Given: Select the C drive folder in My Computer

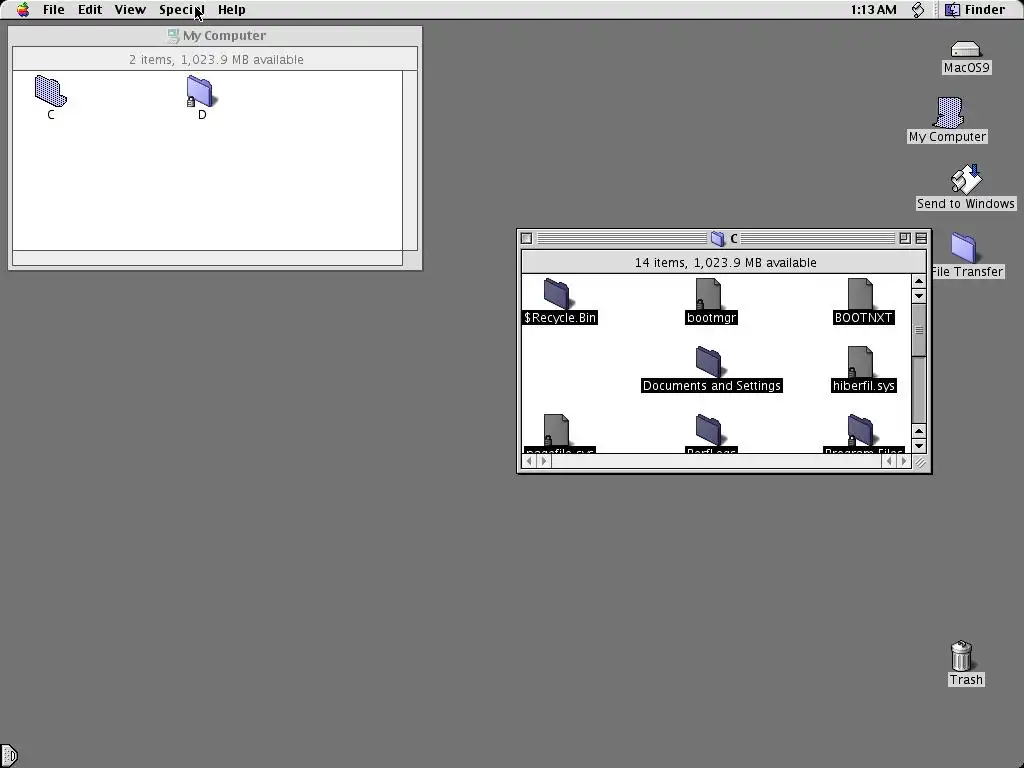Looking at the screenshot, I should [51, 91].
